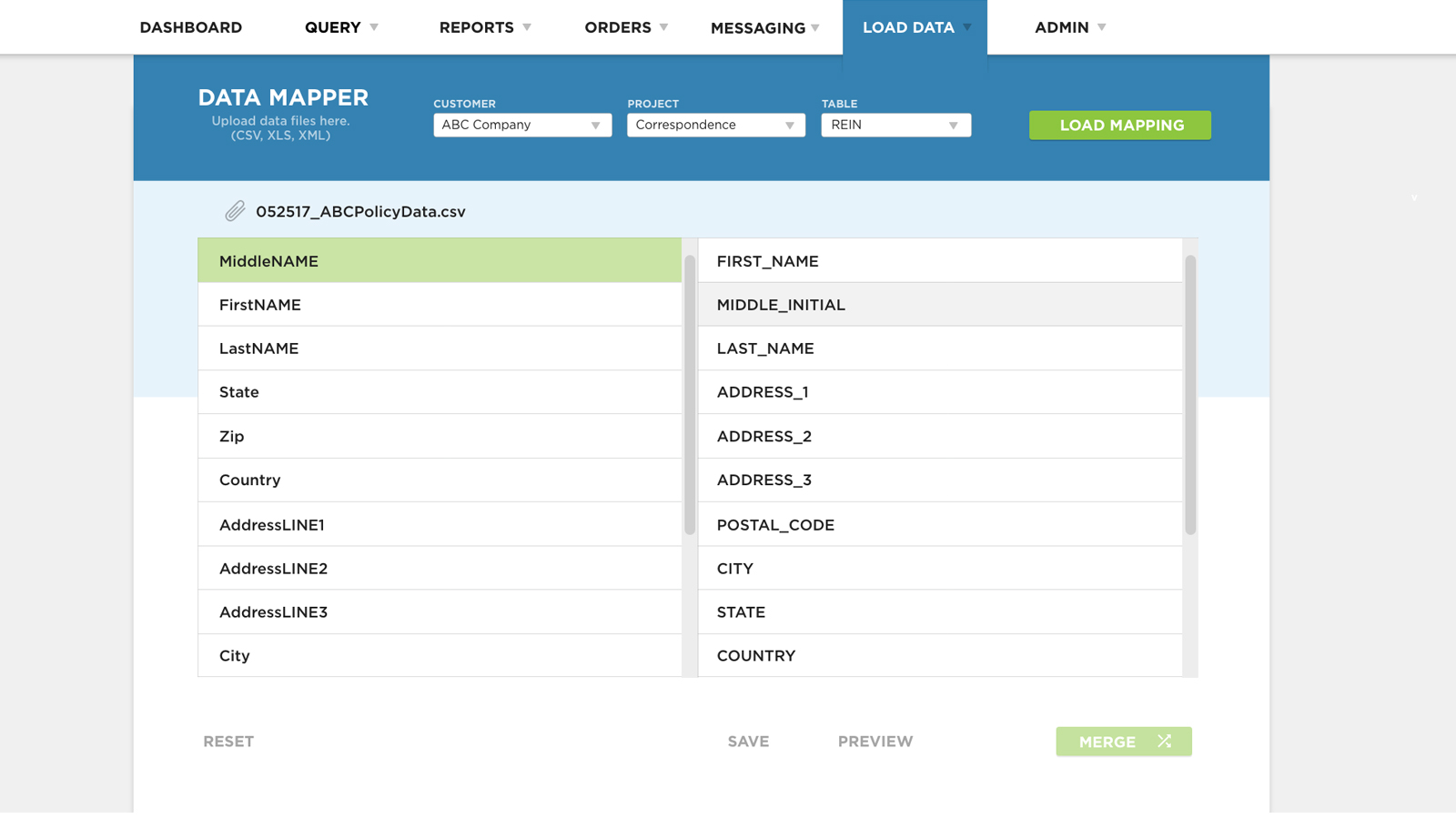Choose the STATE target column
The image size is (1456, 819).
coord(940,612)
